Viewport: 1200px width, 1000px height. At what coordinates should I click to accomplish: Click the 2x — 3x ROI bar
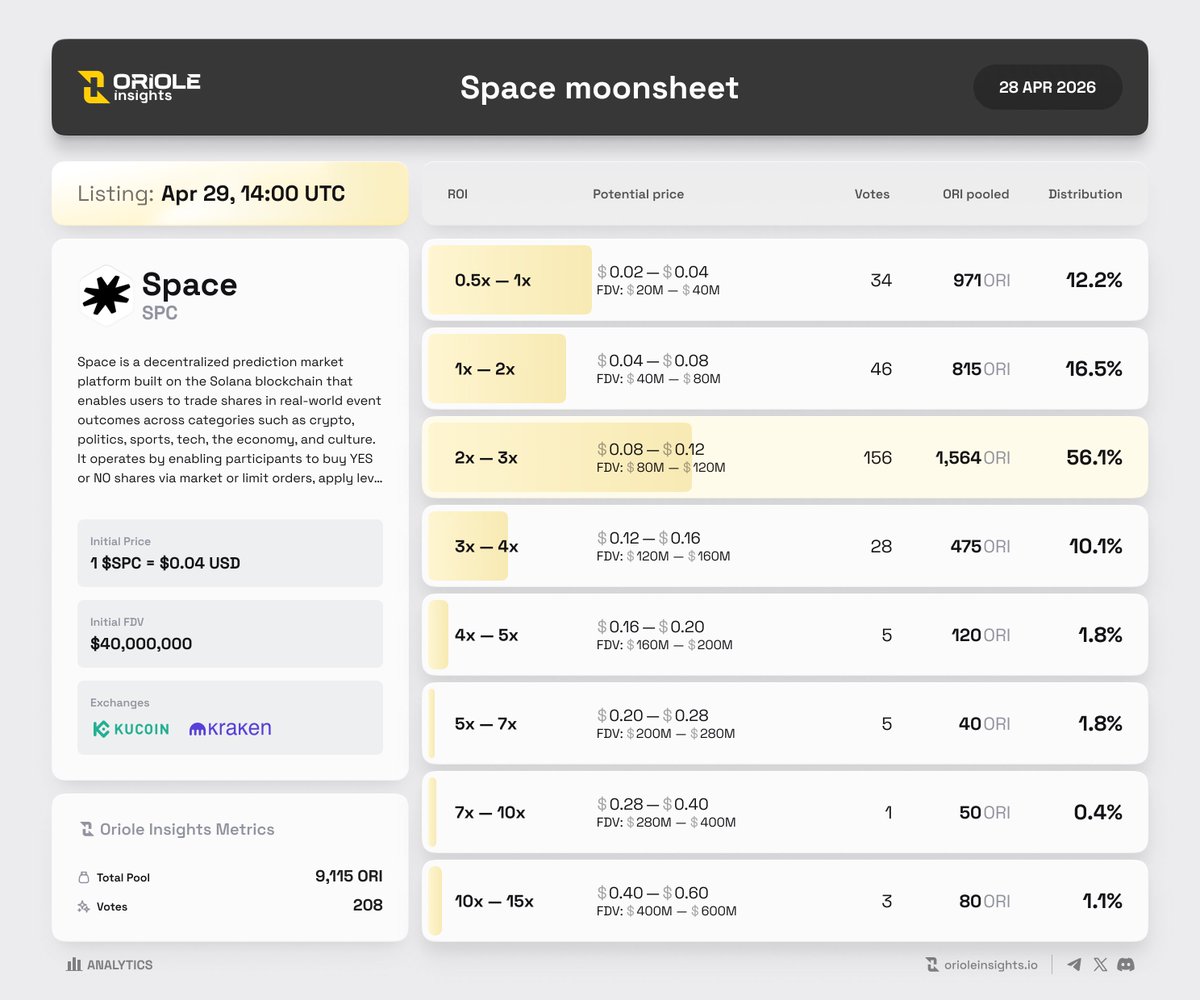pyautogui.click(x=560, y=457)
